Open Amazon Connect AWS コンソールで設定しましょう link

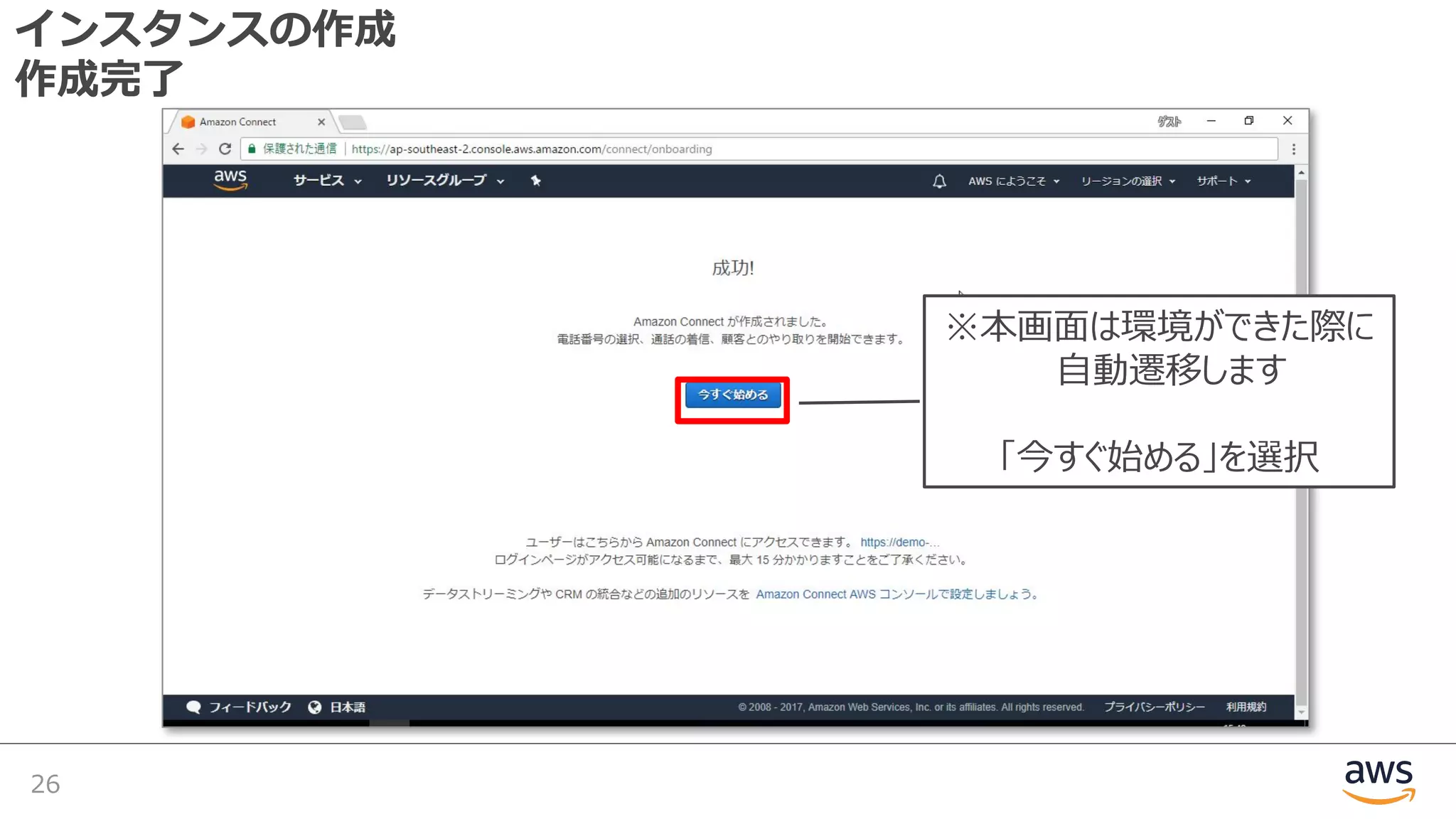[x=897, y=594]
